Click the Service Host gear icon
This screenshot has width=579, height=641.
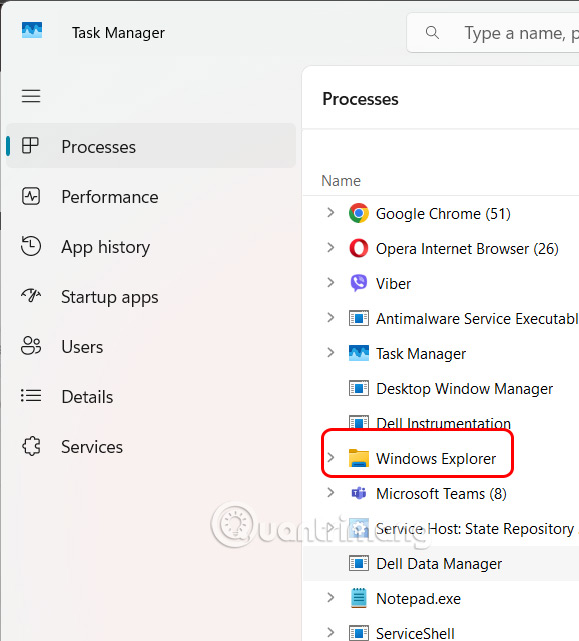coord(359,529)
